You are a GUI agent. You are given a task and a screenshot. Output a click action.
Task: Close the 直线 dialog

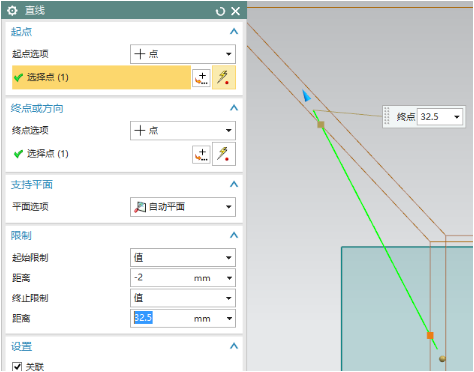[x=236, y=11]
